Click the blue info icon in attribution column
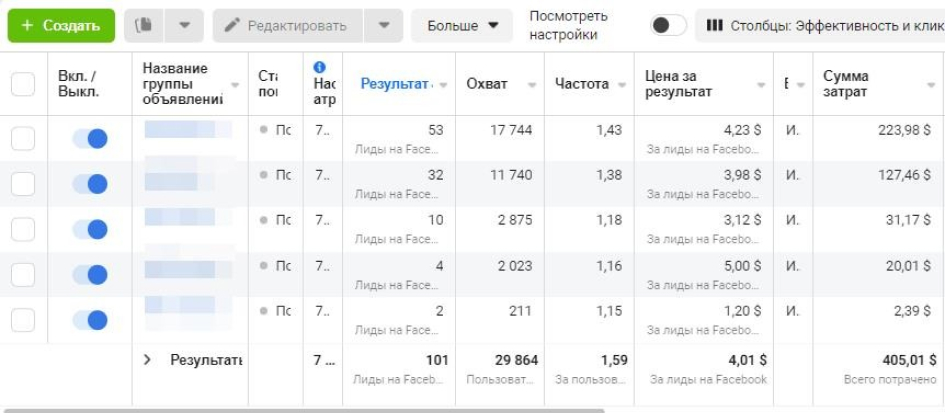Image resolution: width=945 pixels, height=413 pixels. 320,67
